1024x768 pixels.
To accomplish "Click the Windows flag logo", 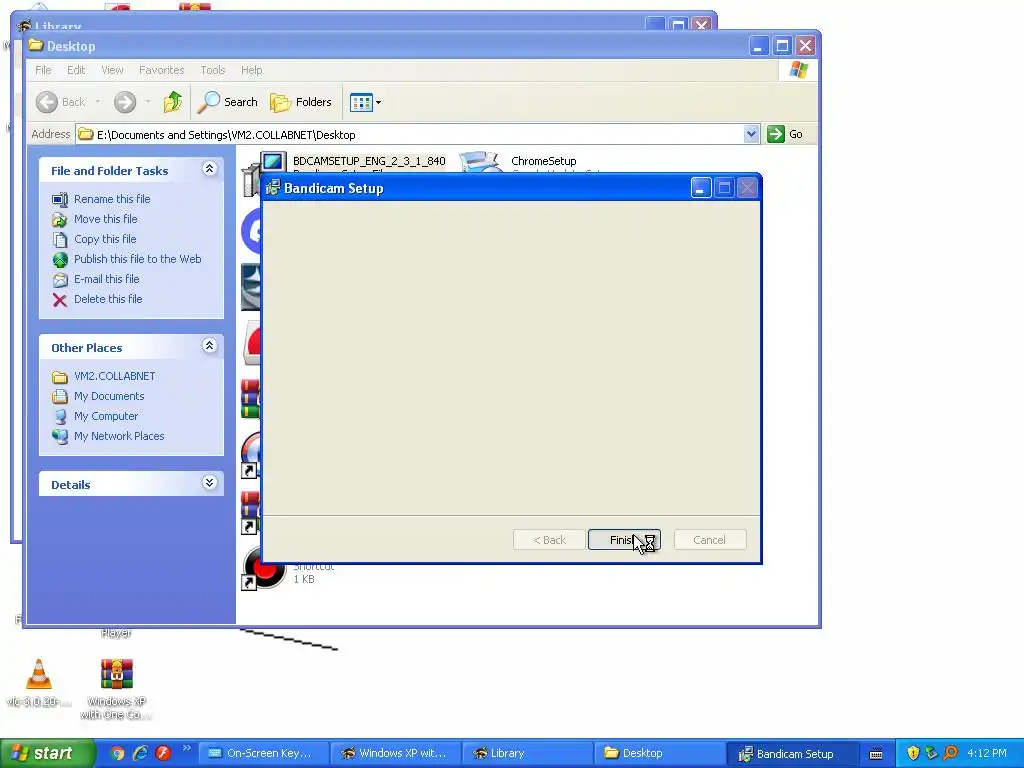I will (x=798, y=70).
